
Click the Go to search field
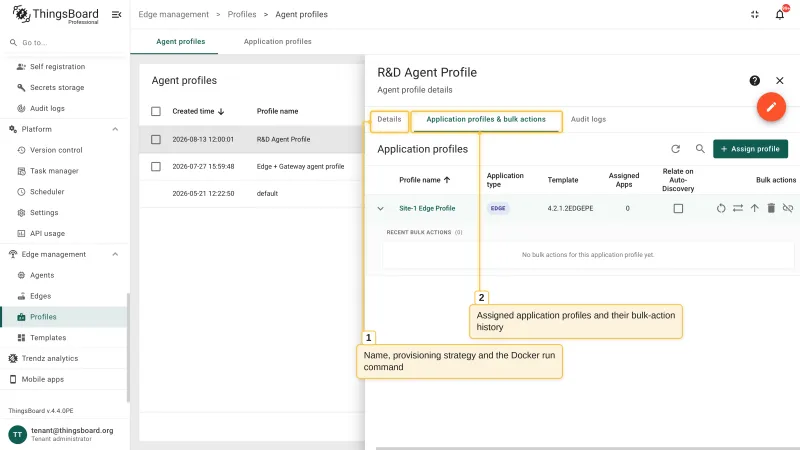point(64,43)
